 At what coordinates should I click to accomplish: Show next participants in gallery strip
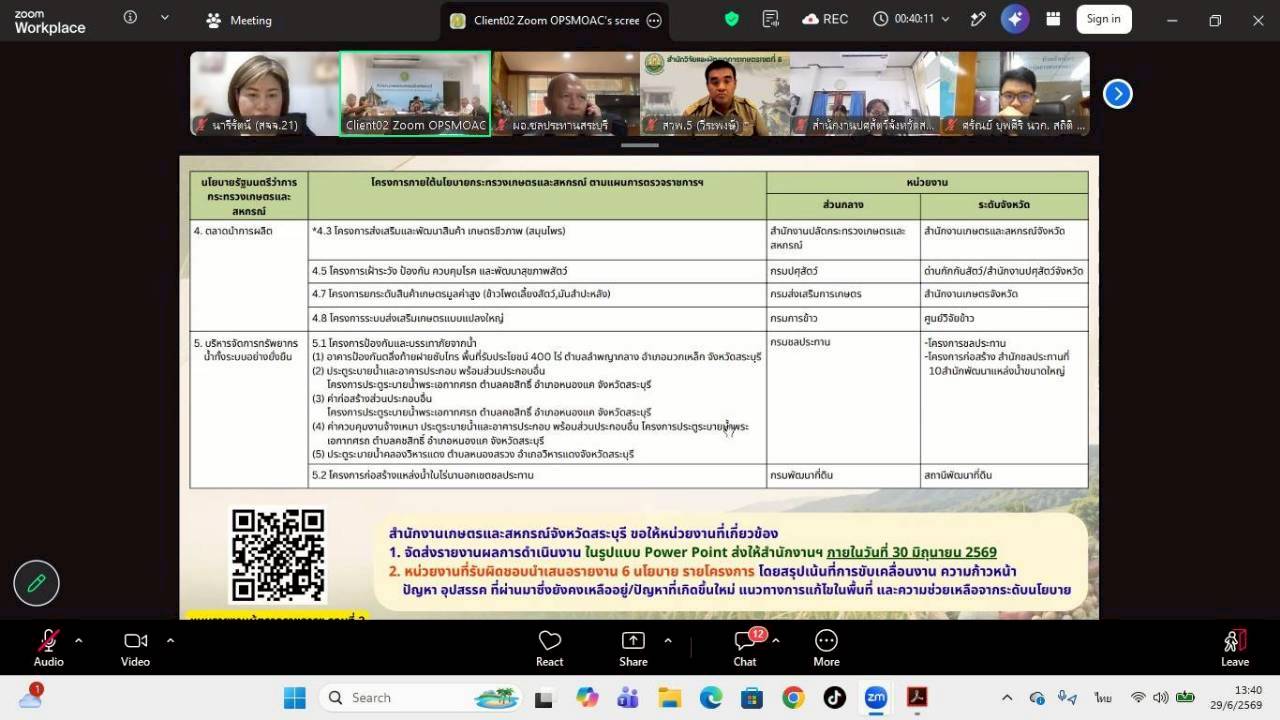click(1117, 93)
